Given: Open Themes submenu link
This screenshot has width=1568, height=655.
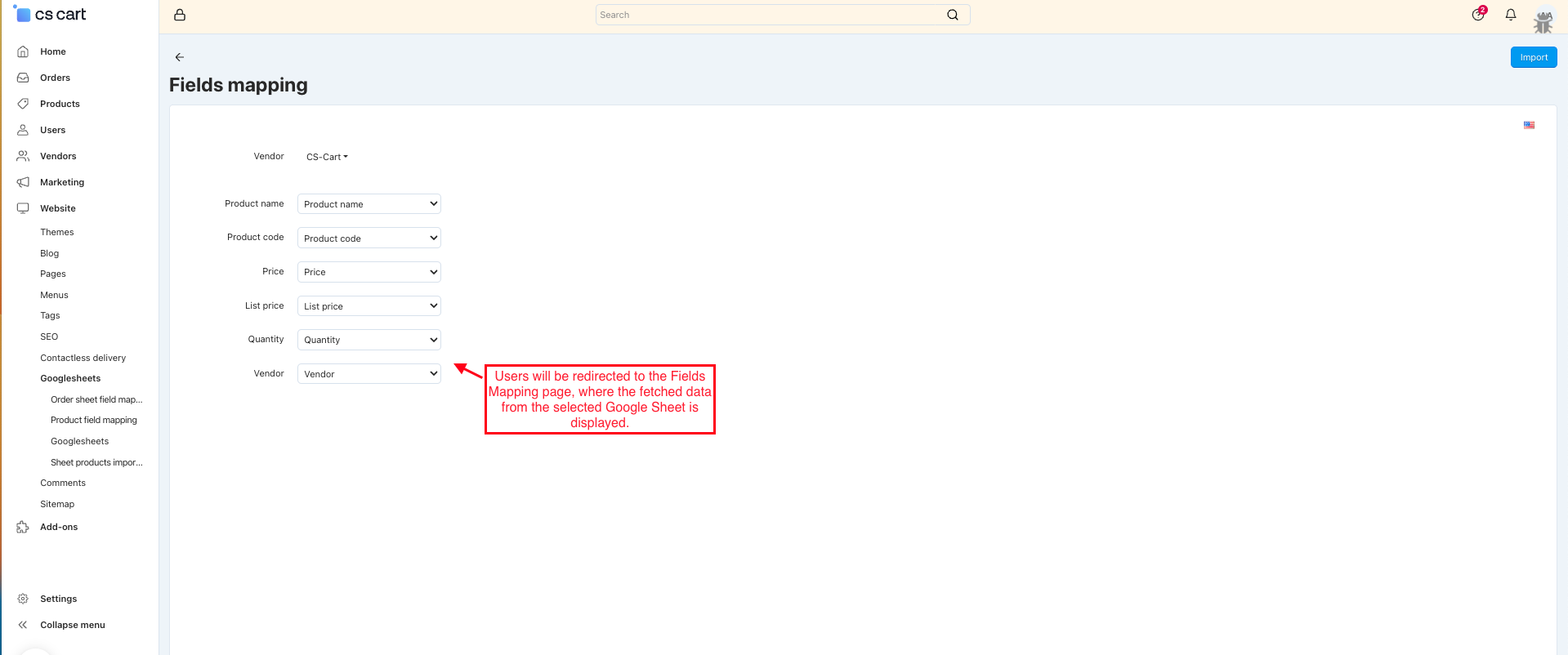Looking at the screenshot, I should 57,232.
